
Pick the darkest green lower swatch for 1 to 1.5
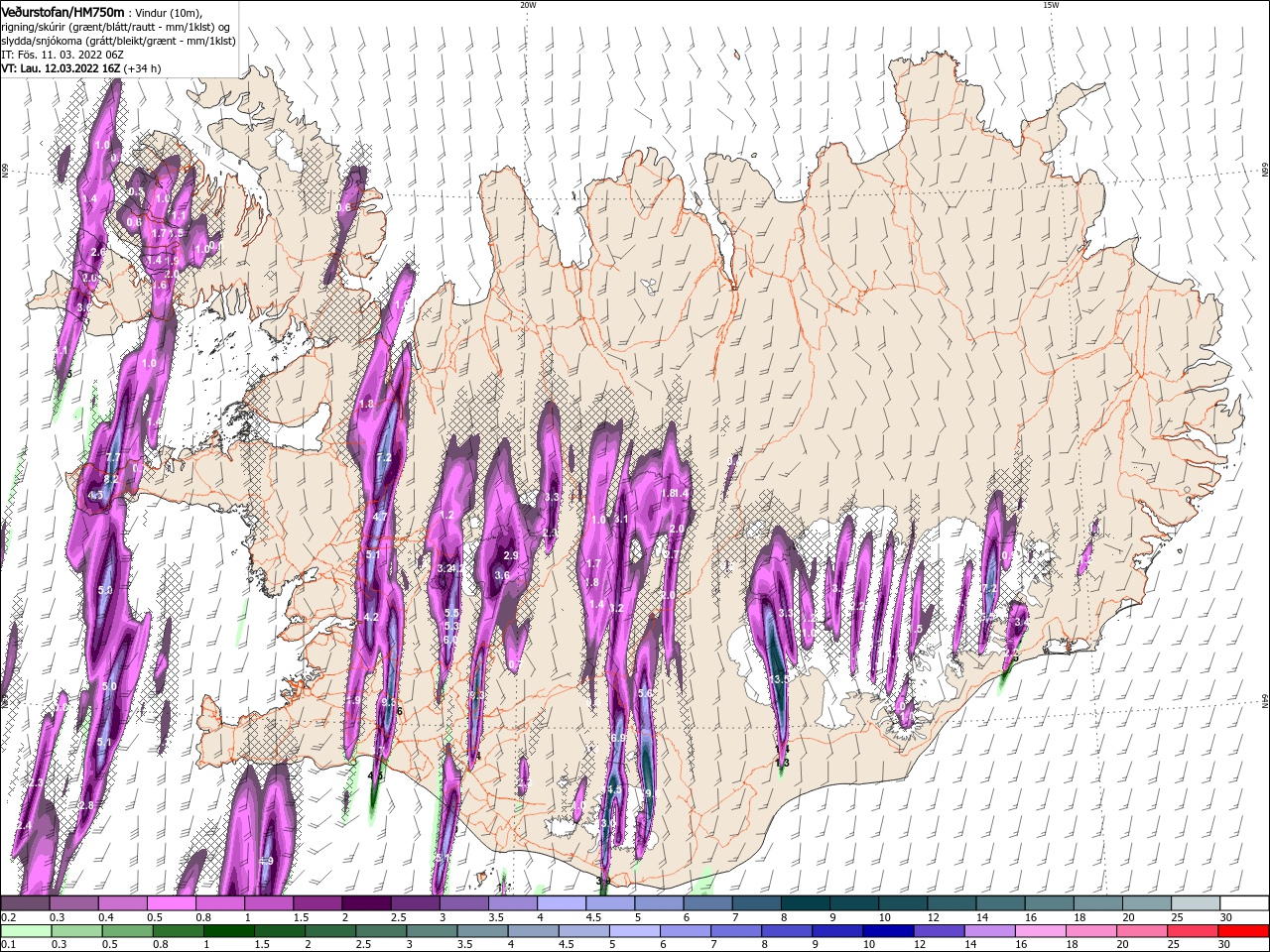point(231,929)
